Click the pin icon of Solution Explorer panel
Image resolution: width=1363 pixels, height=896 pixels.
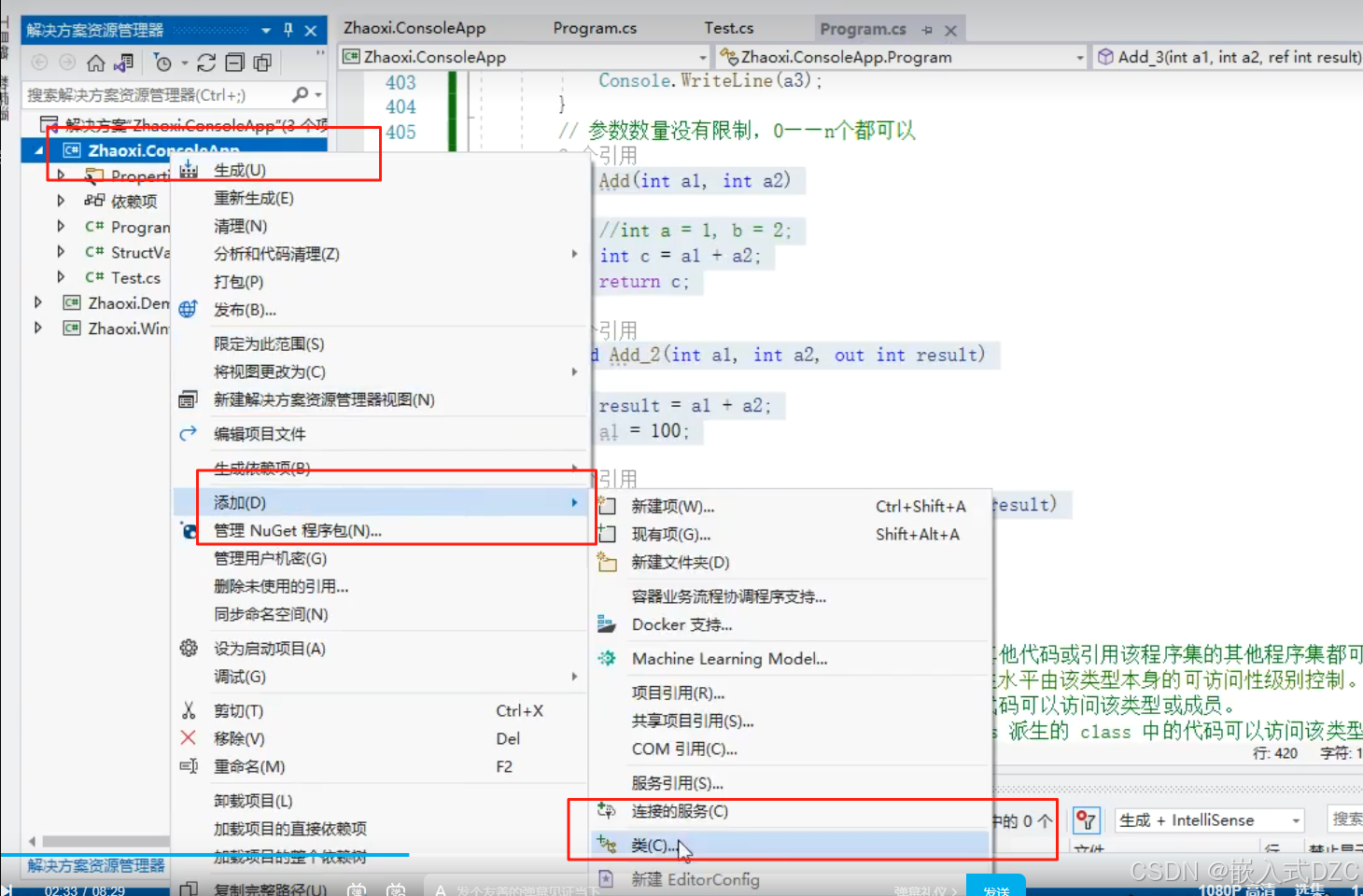click(x=288, y=30)
